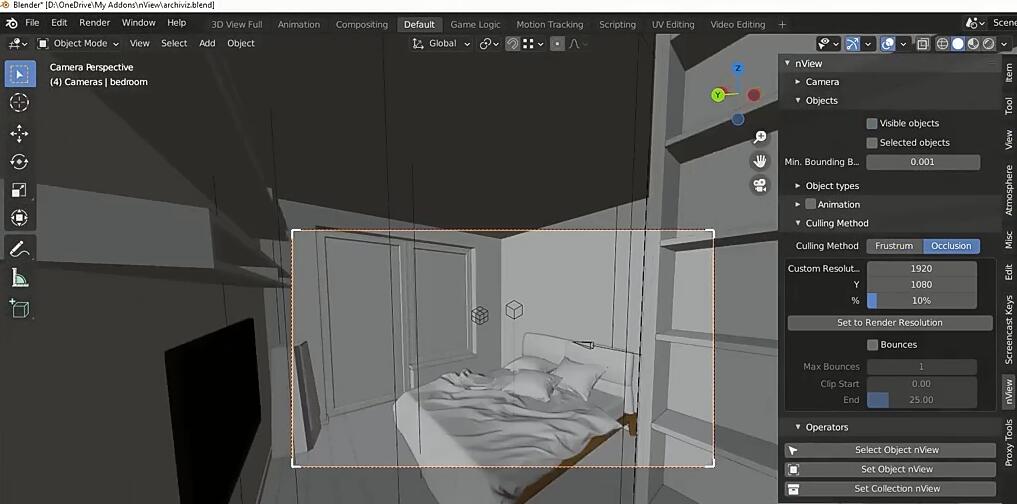
Task: Enable the Selected objects checkbox
Action: pyautogui.click(x=872, y=143)
